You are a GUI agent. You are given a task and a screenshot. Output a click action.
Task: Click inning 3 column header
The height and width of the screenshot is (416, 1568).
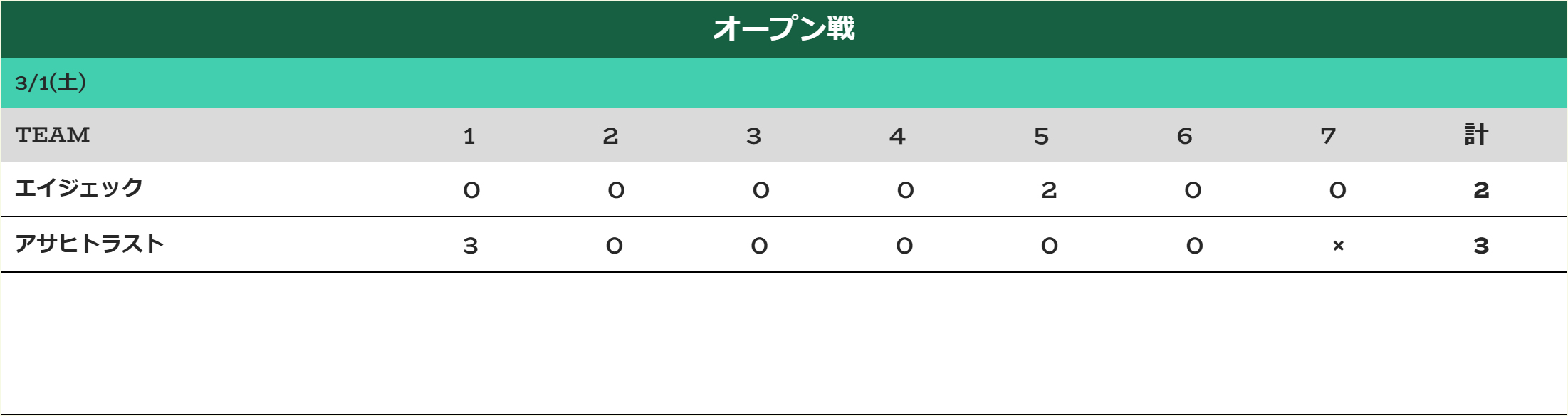coord(754,136)
